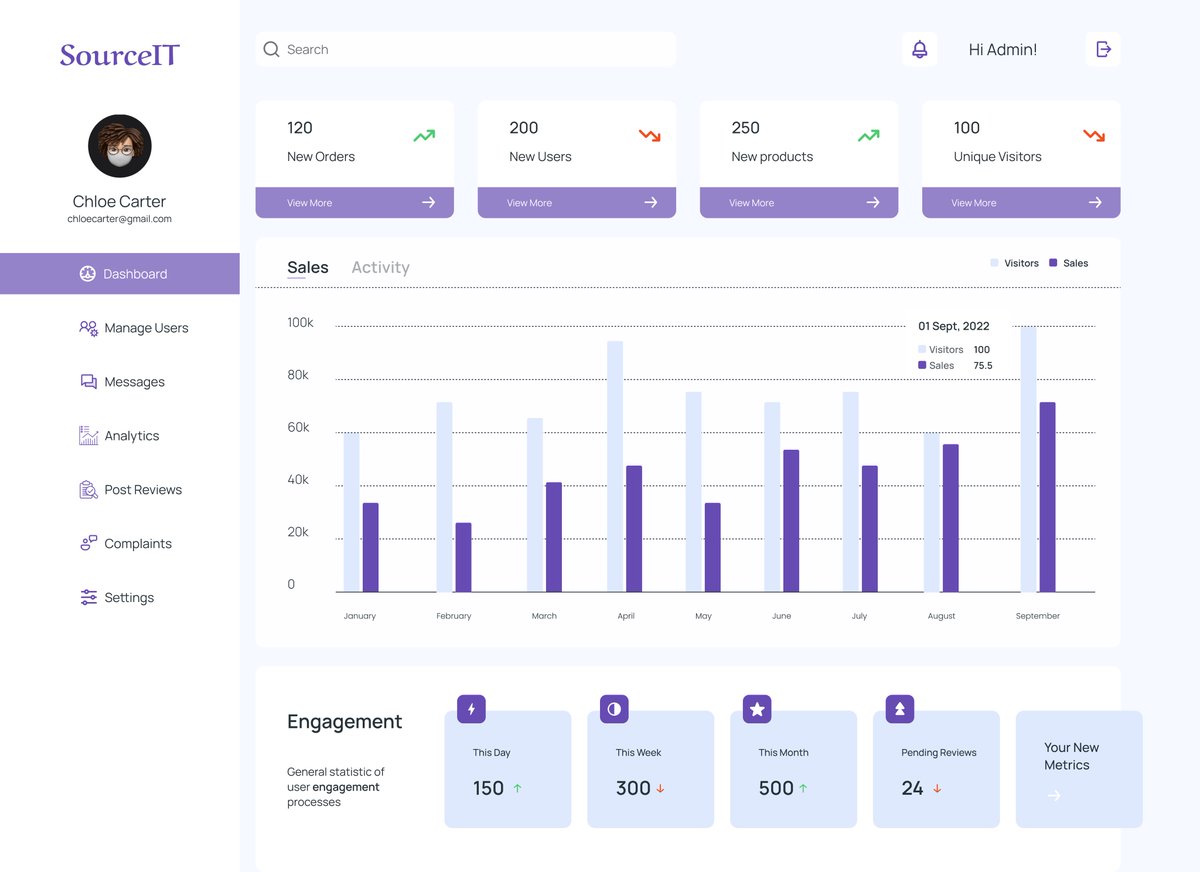Toggle the Visitors legend in the Sales chart

click(x=1015, y=263)
